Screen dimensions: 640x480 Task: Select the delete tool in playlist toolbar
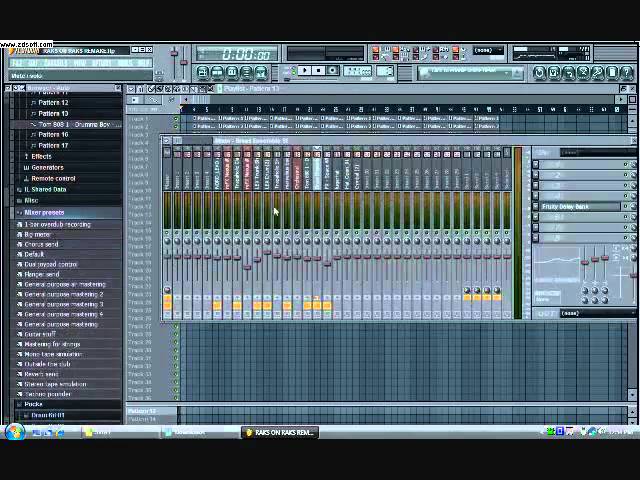click(168, 89)
